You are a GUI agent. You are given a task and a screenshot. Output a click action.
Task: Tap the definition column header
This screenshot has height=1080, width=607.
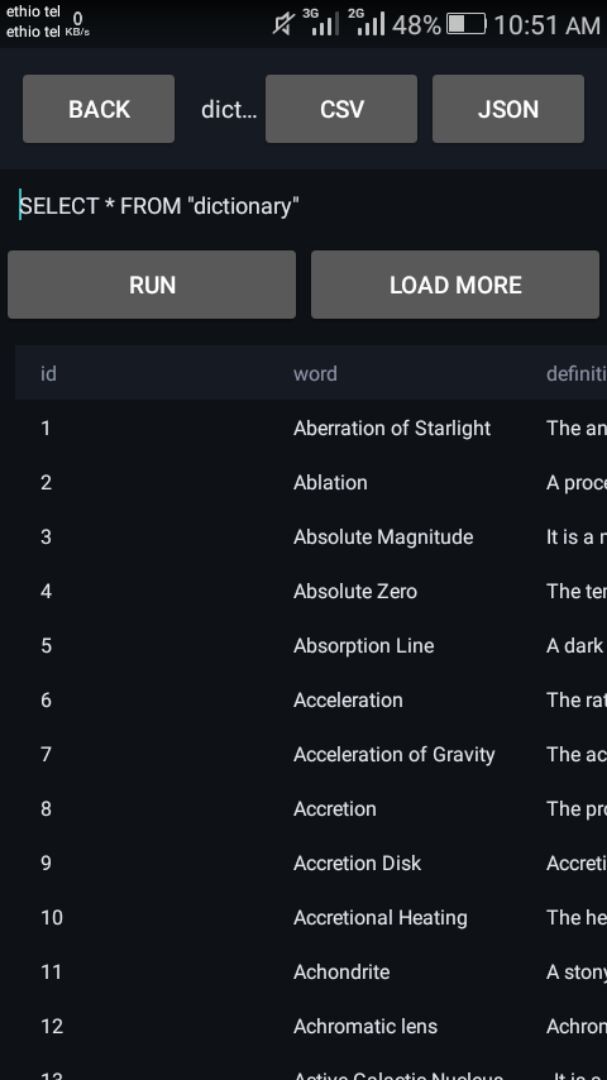click(x=576, y=374)
